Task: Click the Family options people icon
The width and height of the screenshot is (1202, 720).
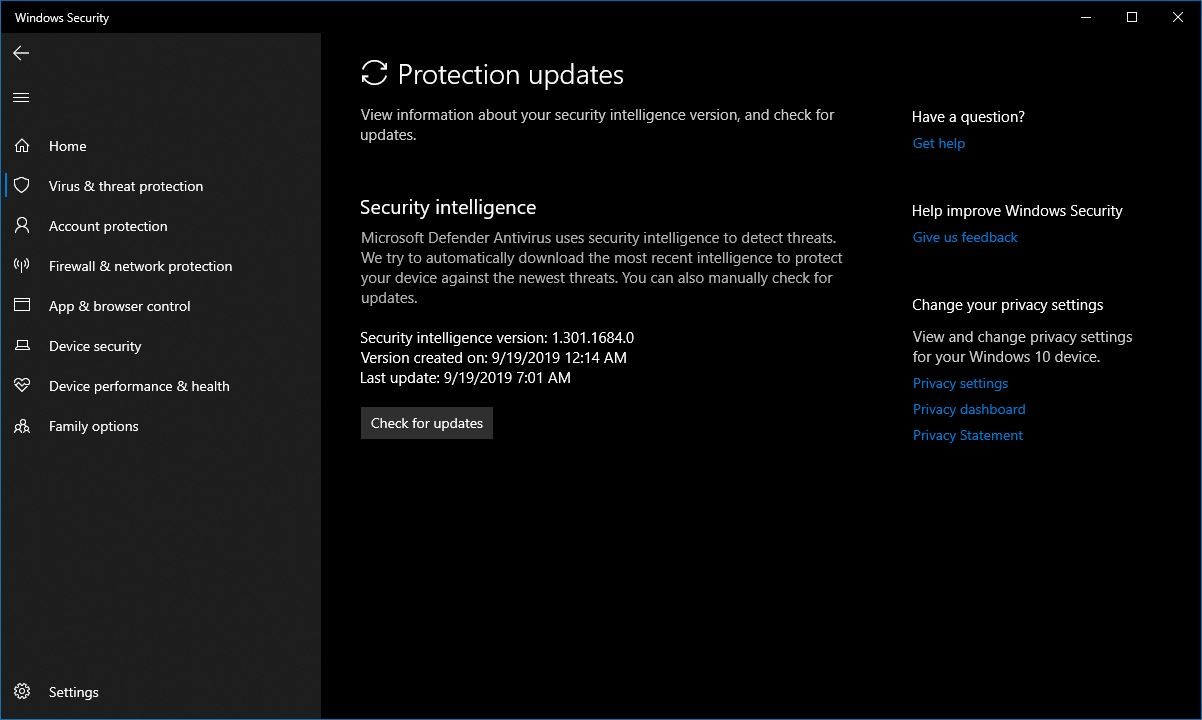Action: click(x=22, y=426)
